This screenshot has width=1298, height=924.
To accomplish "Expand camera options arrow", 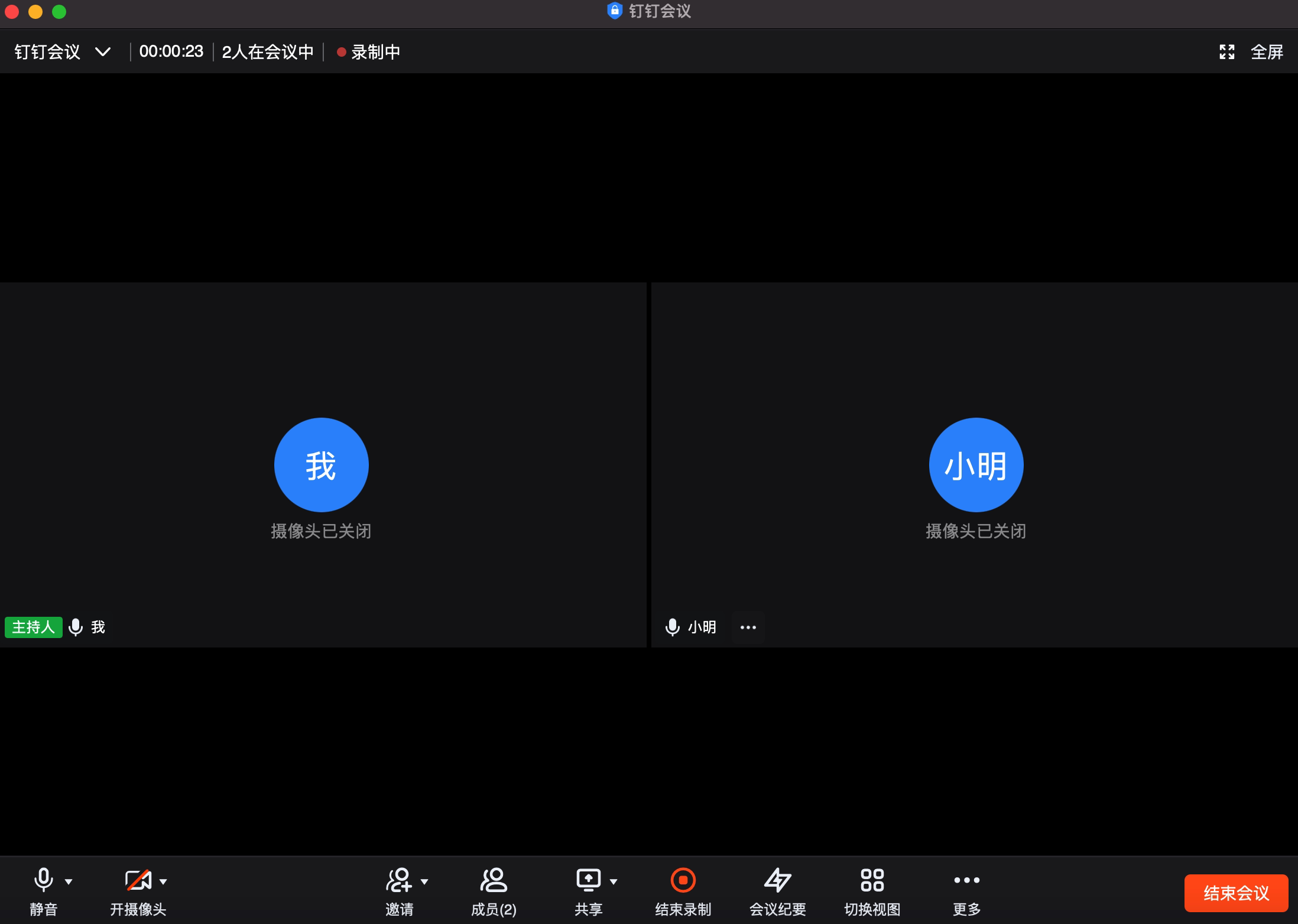I will pyautogui.click(x=163, y=881).
